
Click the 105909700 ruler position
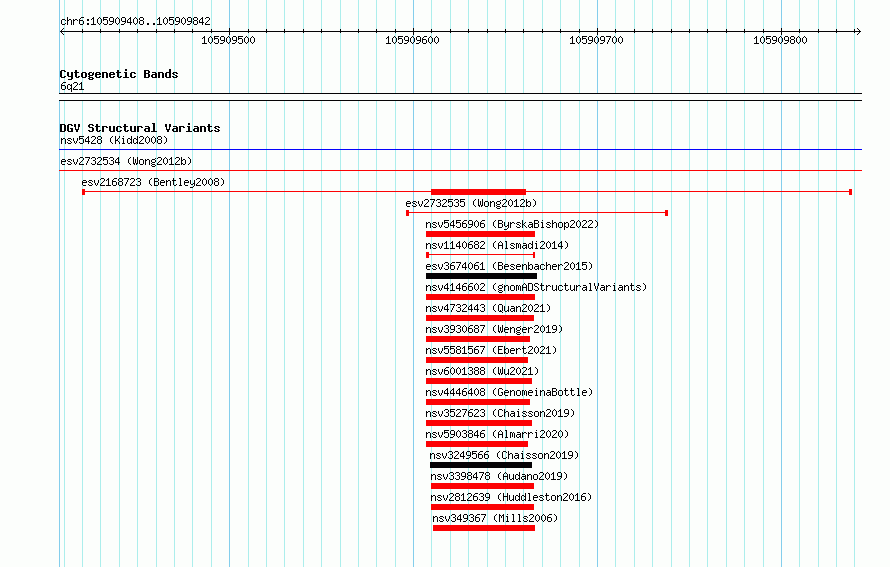point(597,40)
